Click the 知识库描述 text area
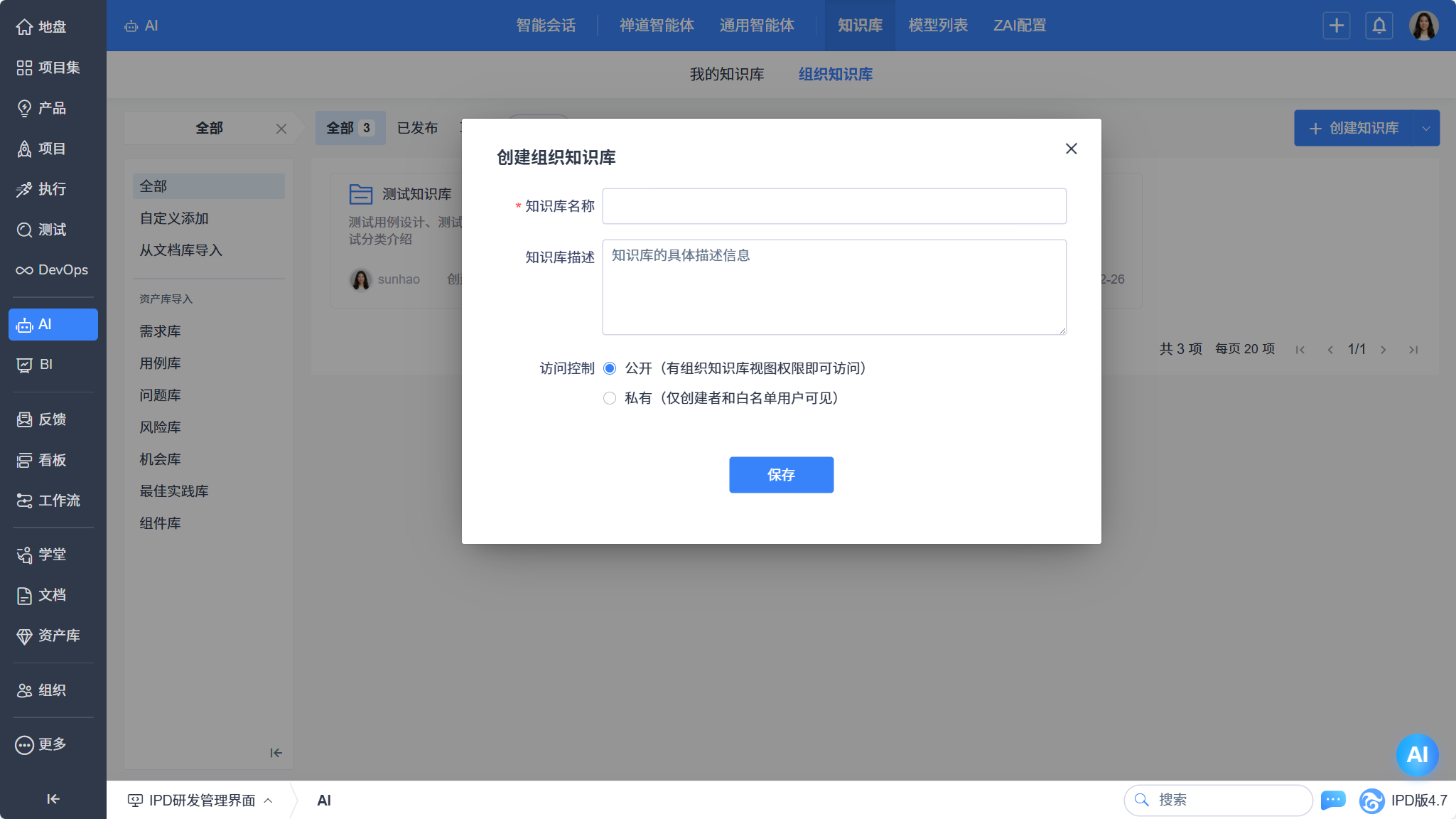 click(x=834, y=287)
